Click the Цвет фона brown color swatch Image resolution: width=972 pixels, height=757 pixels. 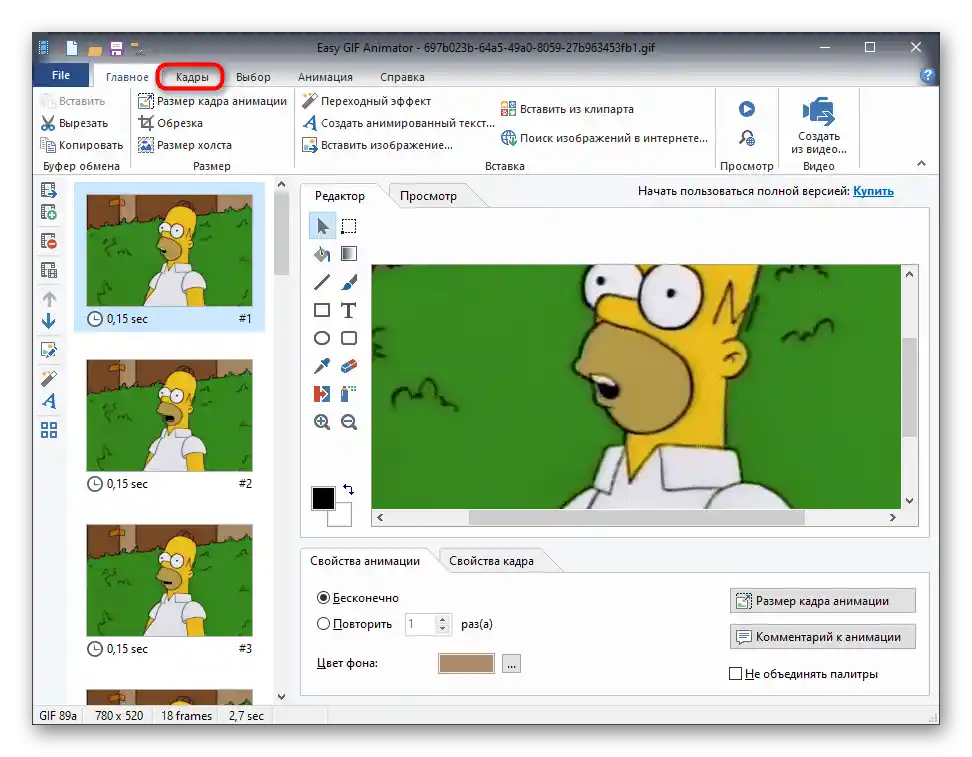(x=466, y=663)
